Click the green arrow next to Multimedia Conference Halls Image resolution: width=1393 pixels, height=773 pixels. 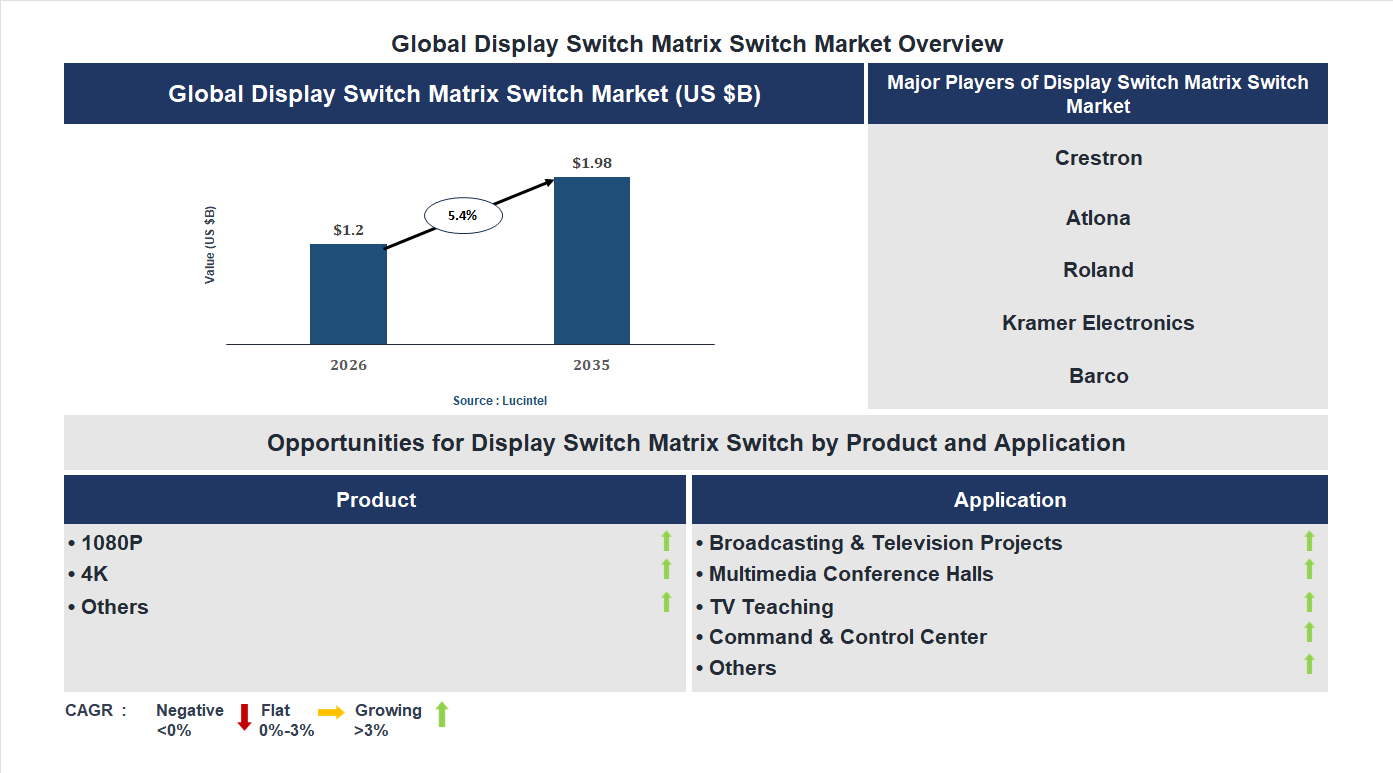click(x=1310, y=573)
